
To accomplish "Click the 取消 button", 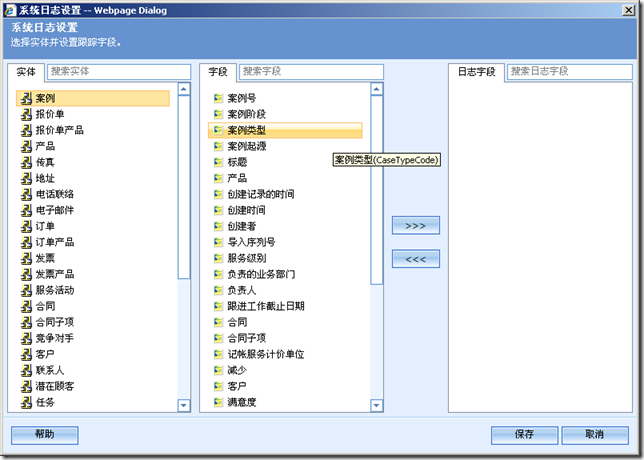I will click(x=595, y=435).
